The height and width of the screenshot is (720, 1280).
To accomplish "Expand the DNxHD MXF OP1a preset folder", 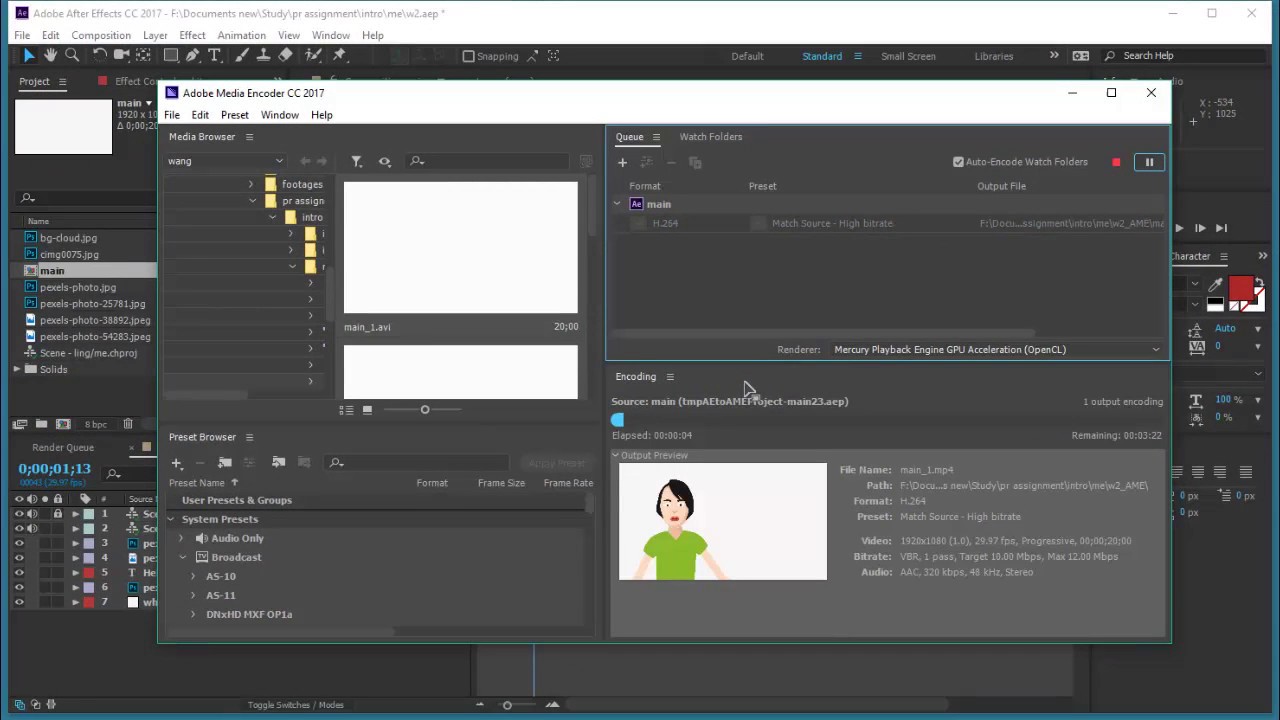I will pos(193,614).
